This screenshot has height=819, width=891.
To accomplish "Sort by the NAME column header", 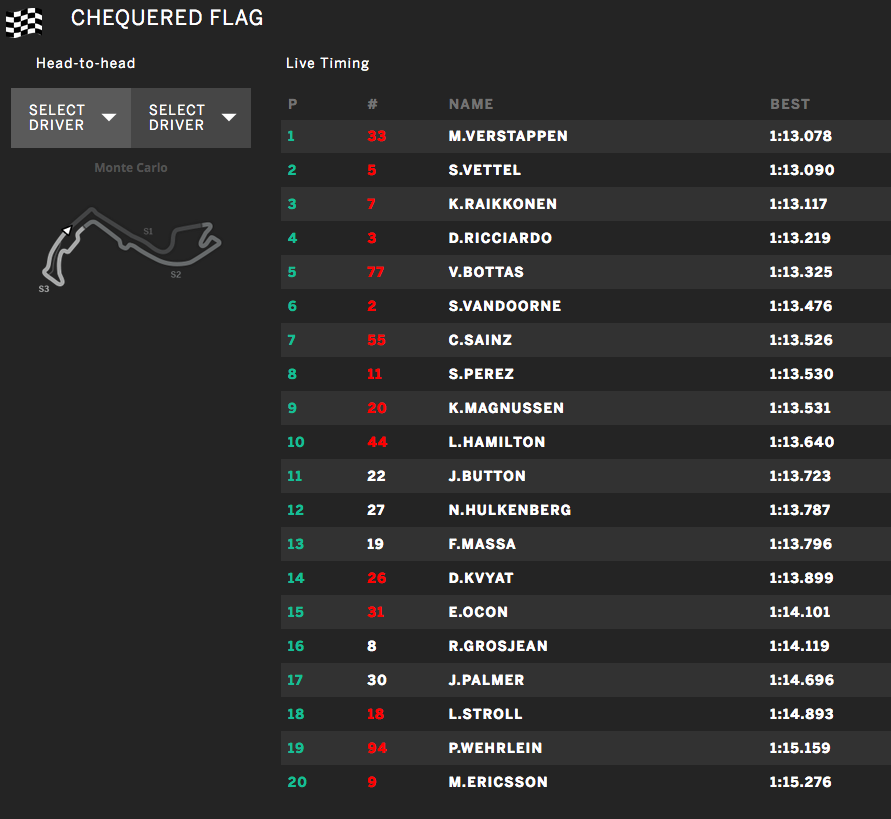I will pyautogui.click(x=471, y=104).
